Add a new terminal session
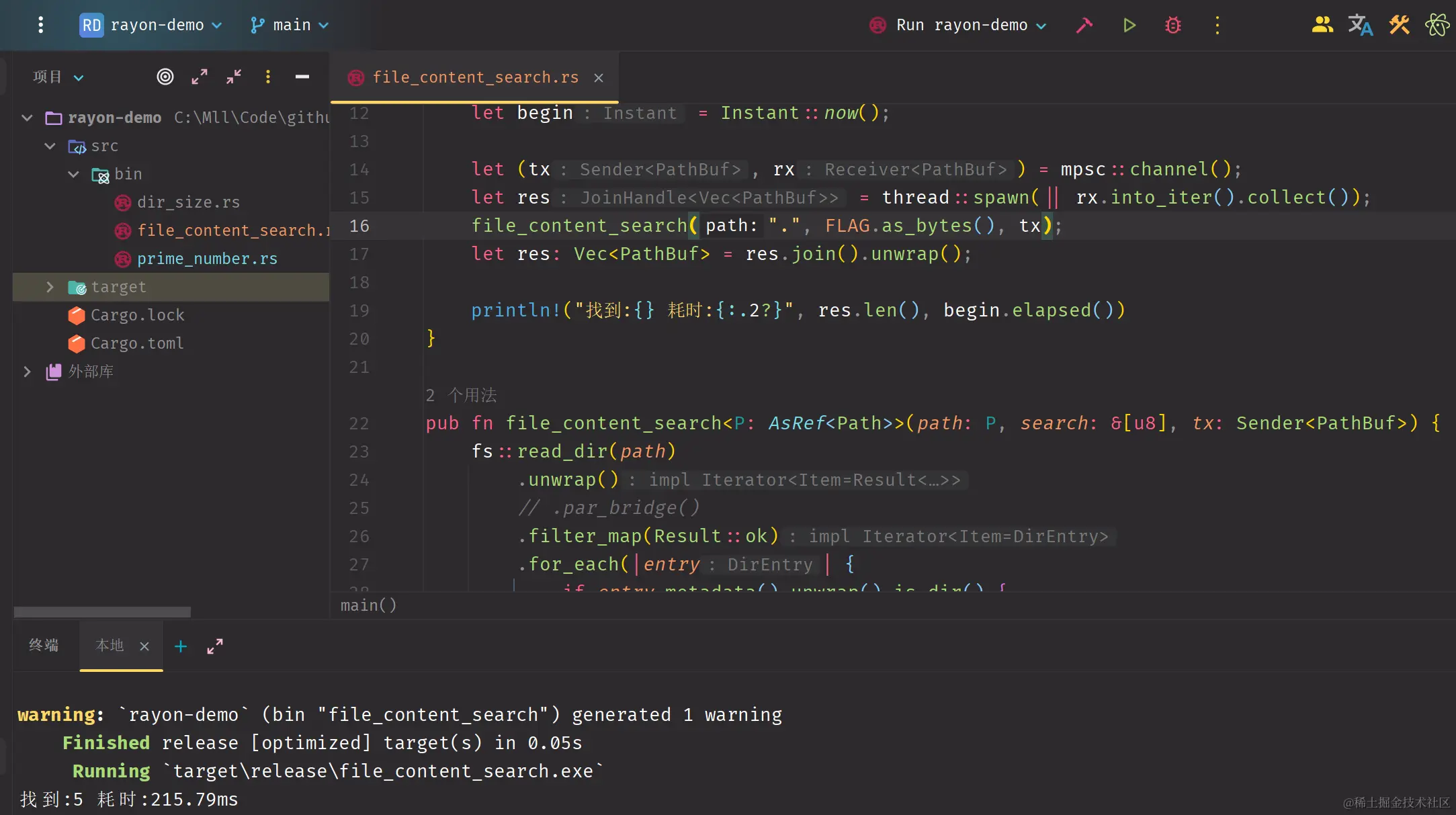 (x=181, y=646)
